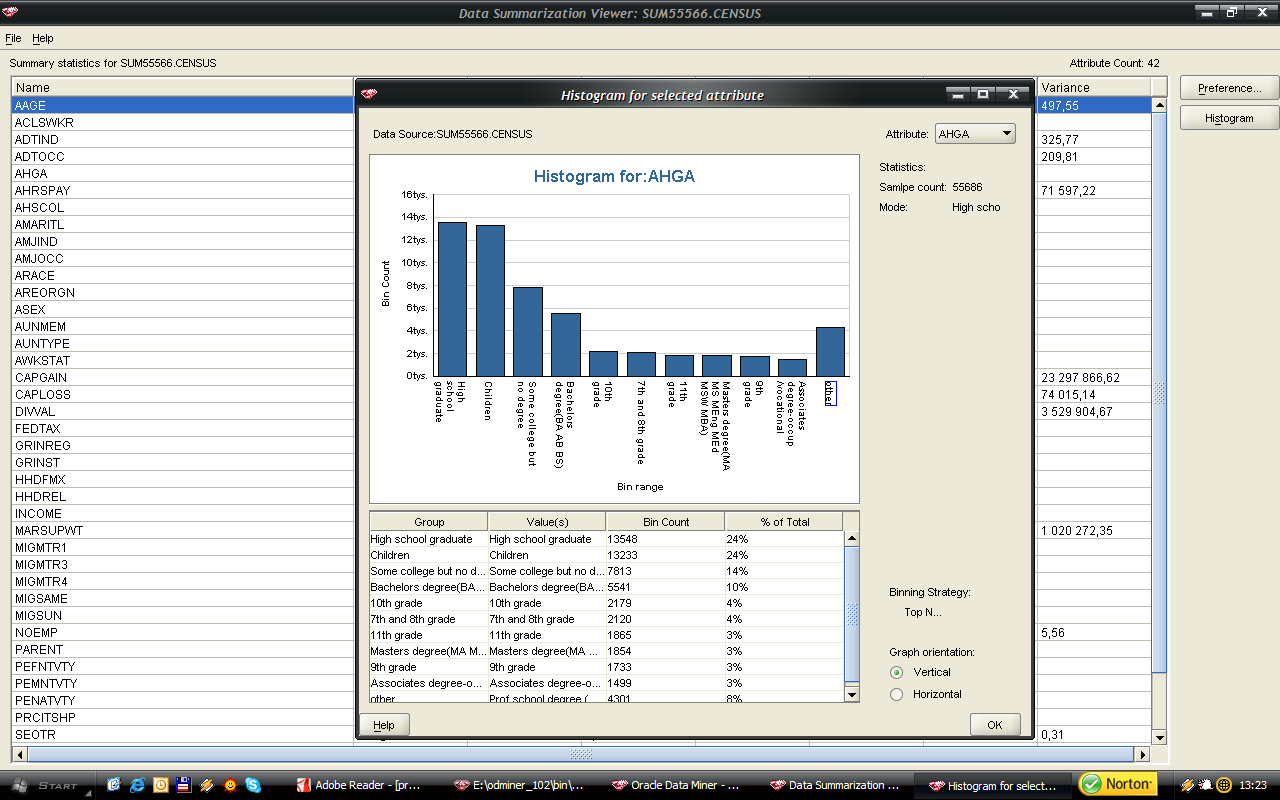Screen dimensions: 1280x800
Task: Click the Group column header
Action: 429,522
